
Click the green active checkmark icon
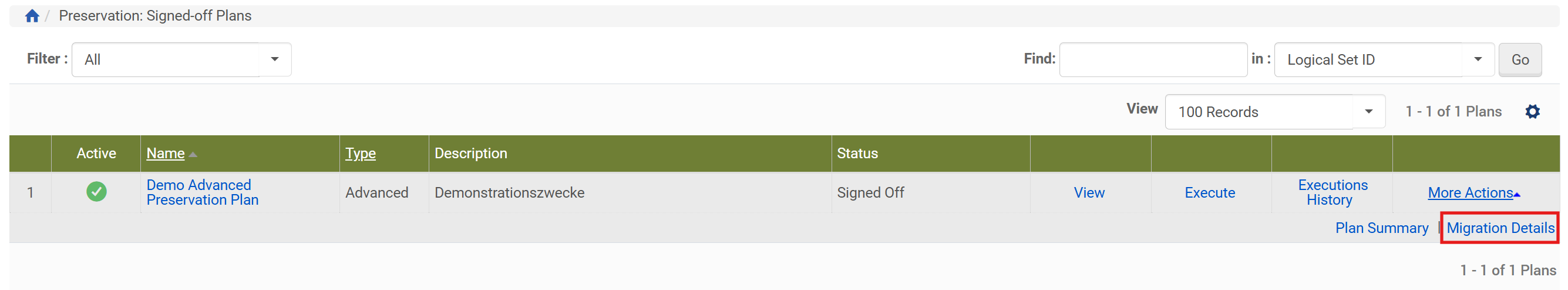[96, 192]
